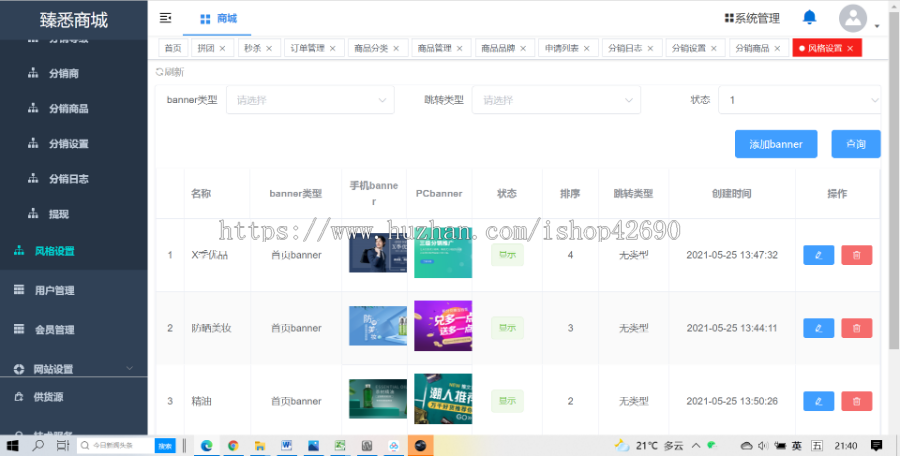Open Task View in the taskbar
Viewport: 900px width, 456px height.
click(63, 445)
